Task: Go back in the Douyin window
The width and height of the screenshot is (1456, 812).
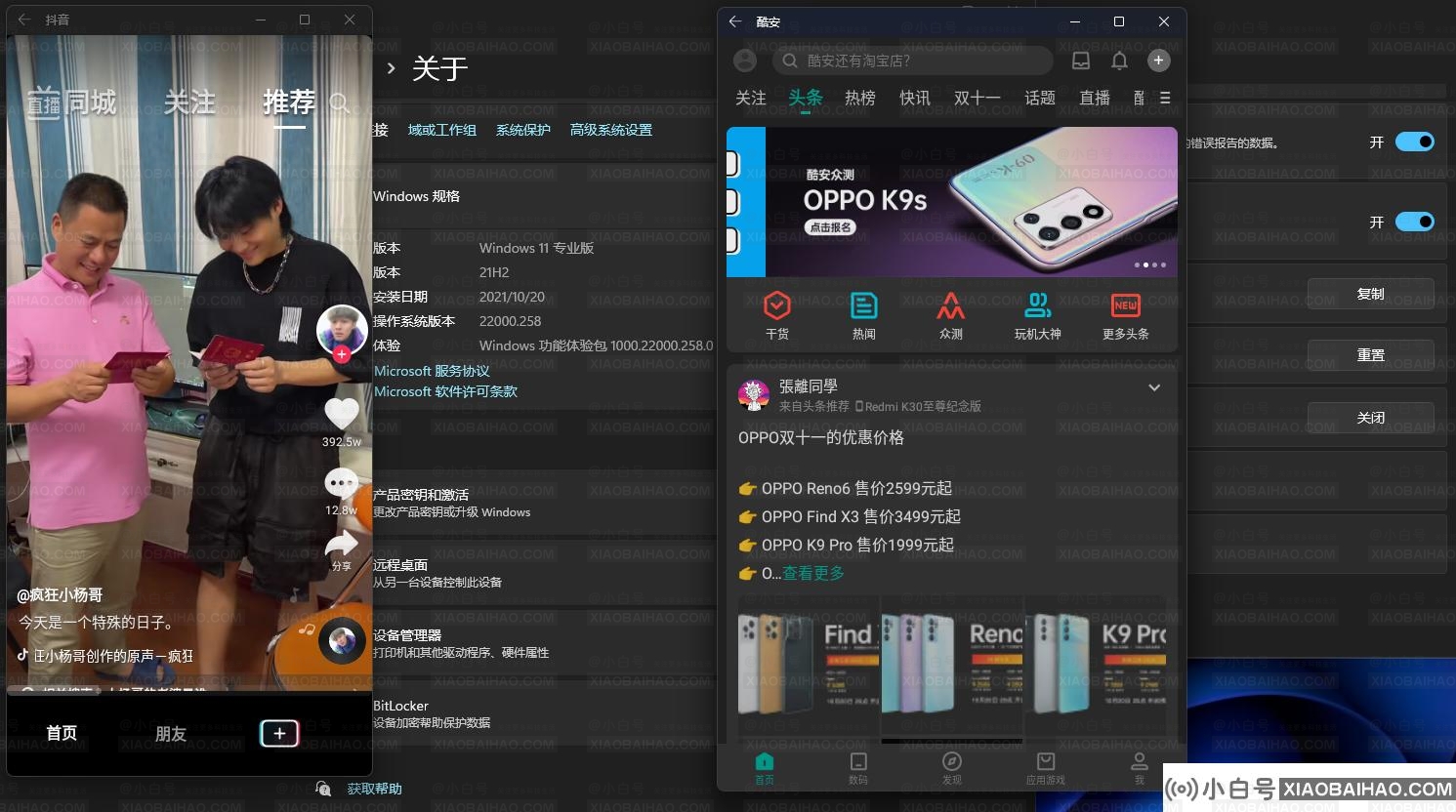Action: click(24, 20)
